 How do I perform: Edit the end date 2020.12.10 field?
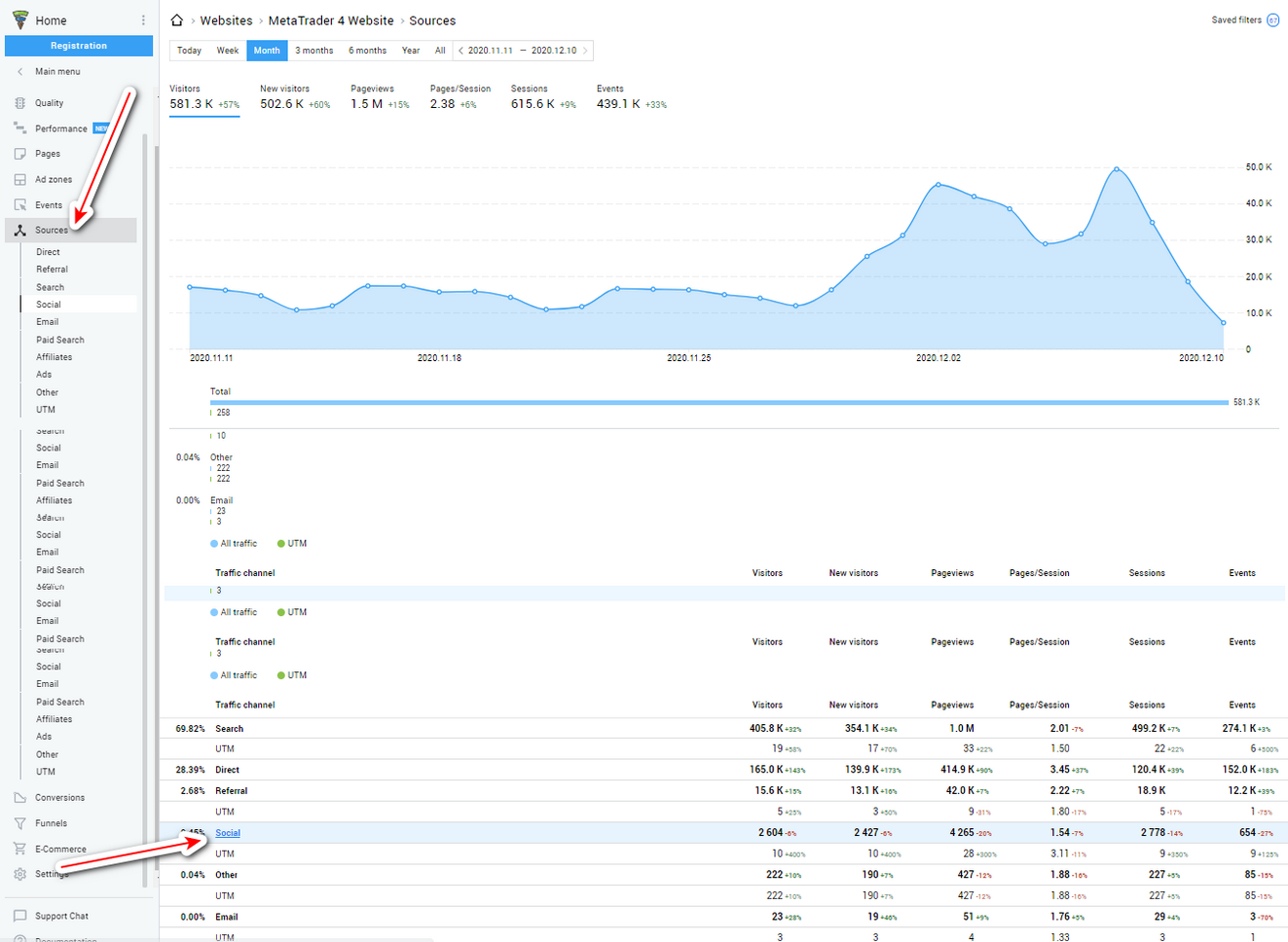pos(554,51)
